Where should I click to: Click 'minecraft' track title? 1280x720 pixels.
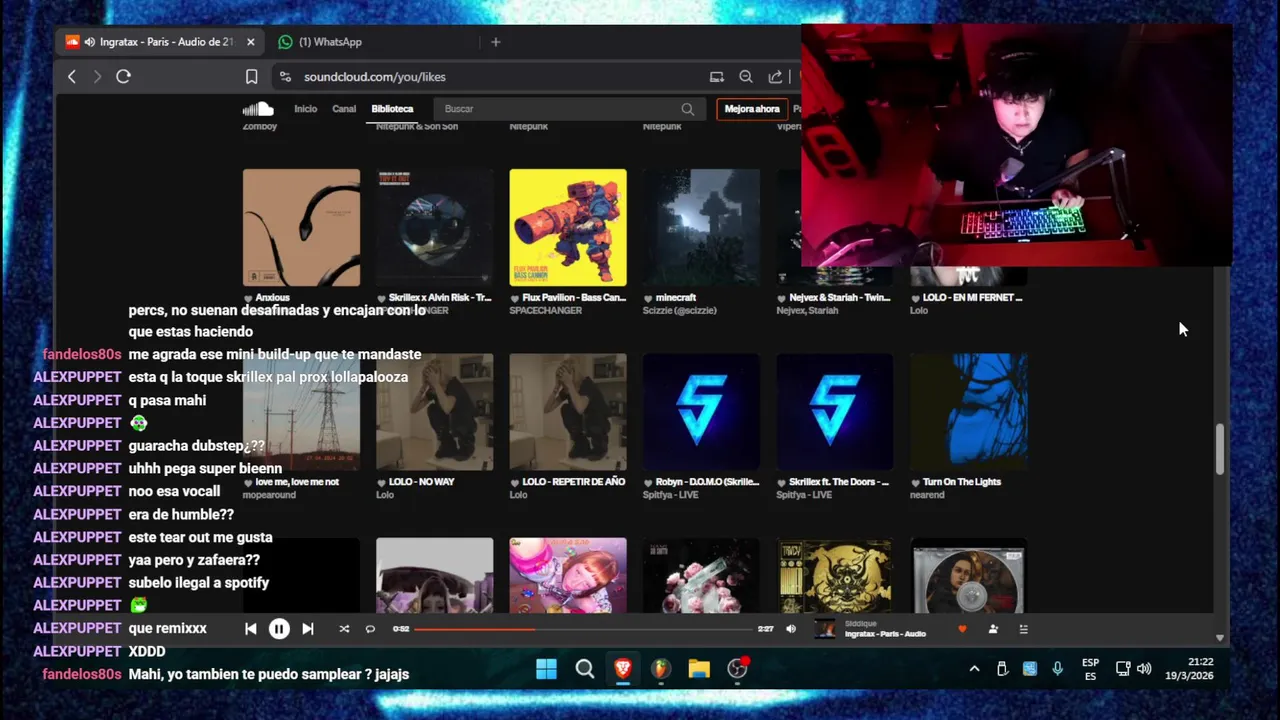(675, 298)
